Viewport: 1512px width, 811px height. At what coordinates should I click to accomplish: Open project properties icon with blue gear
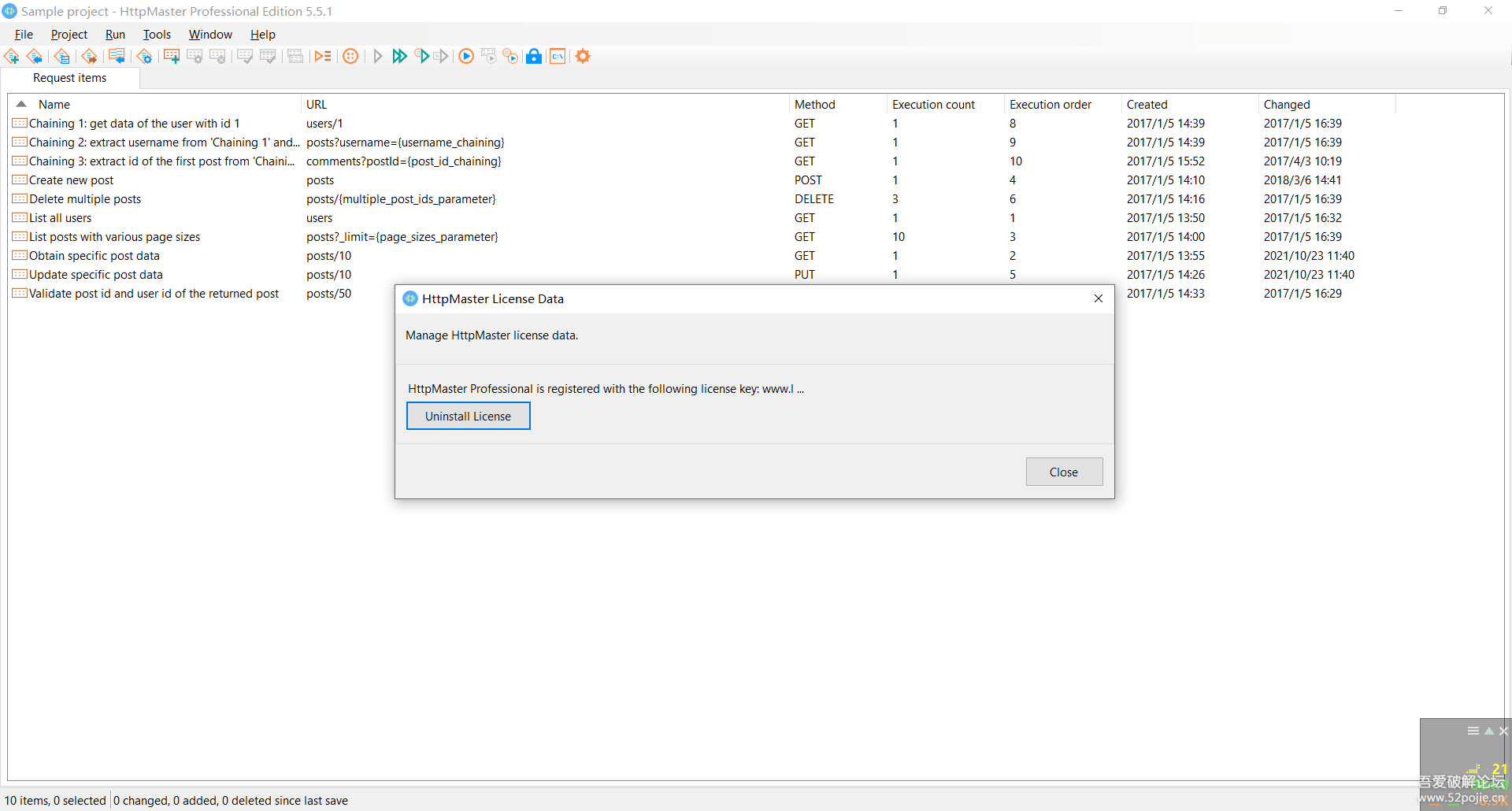click(x=144, y=57)
